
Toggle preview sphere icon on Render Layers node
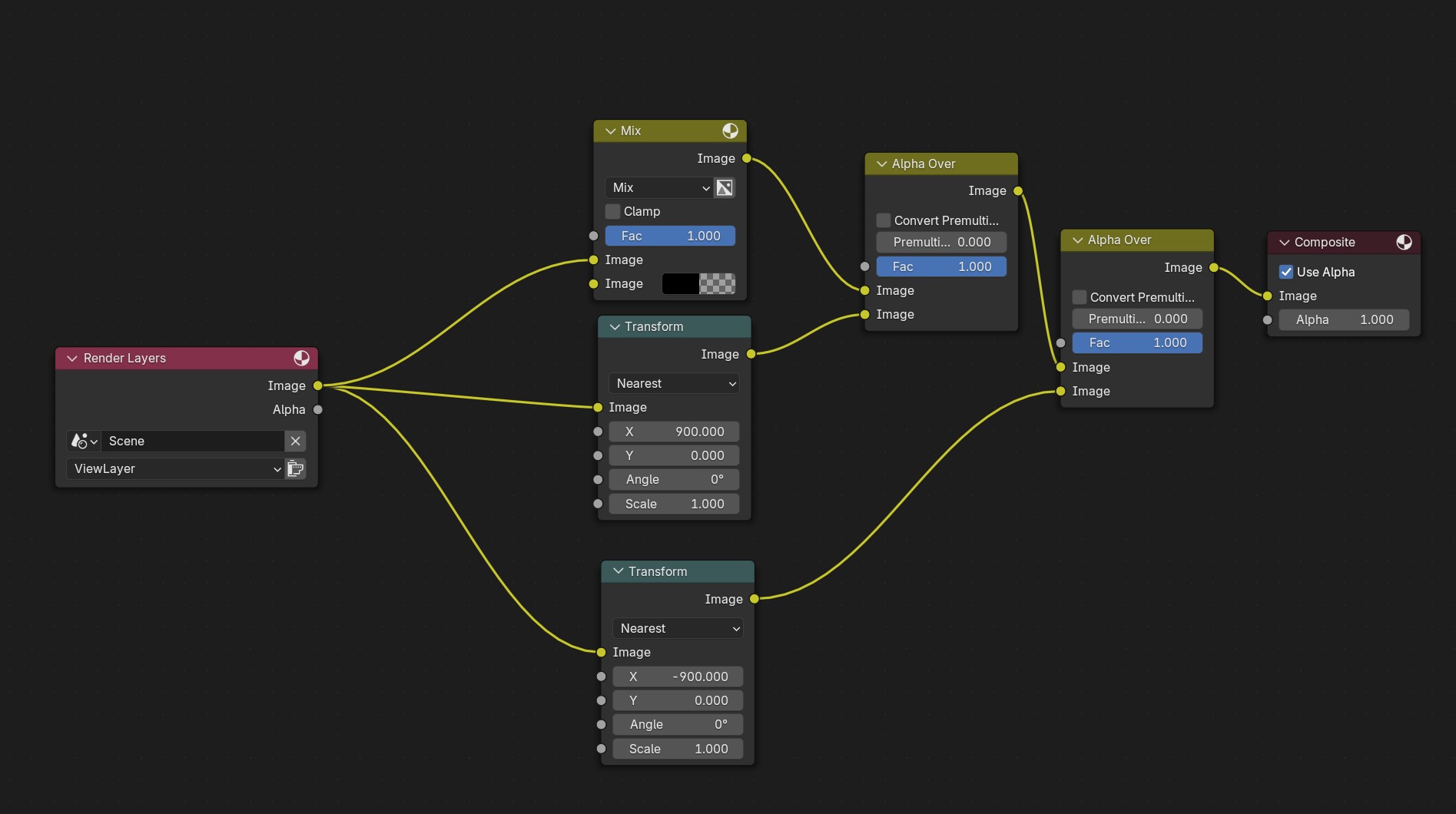click(x=301, y=358)
